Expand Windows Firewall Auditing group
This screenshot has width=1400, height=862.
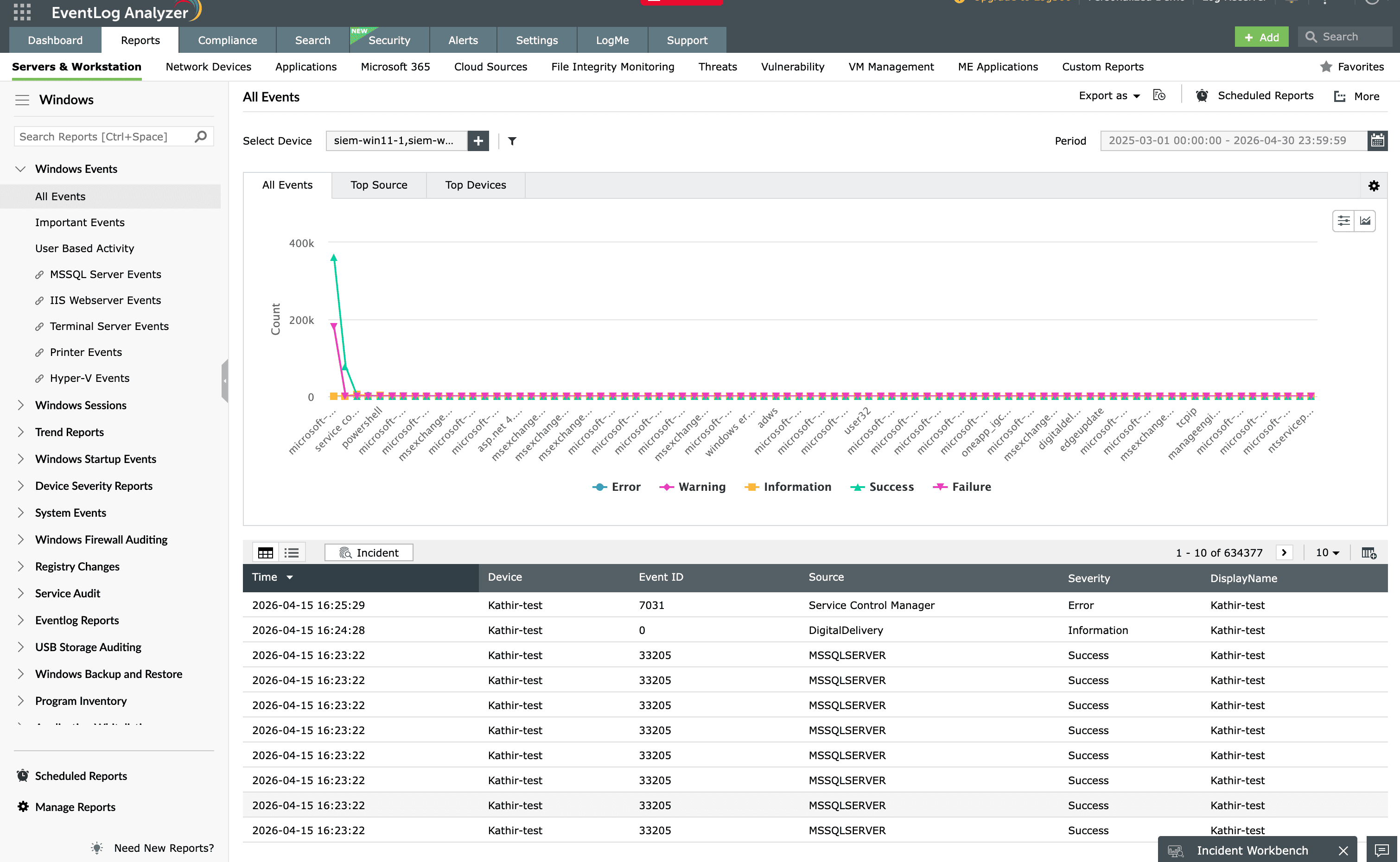tap(20, 539)
